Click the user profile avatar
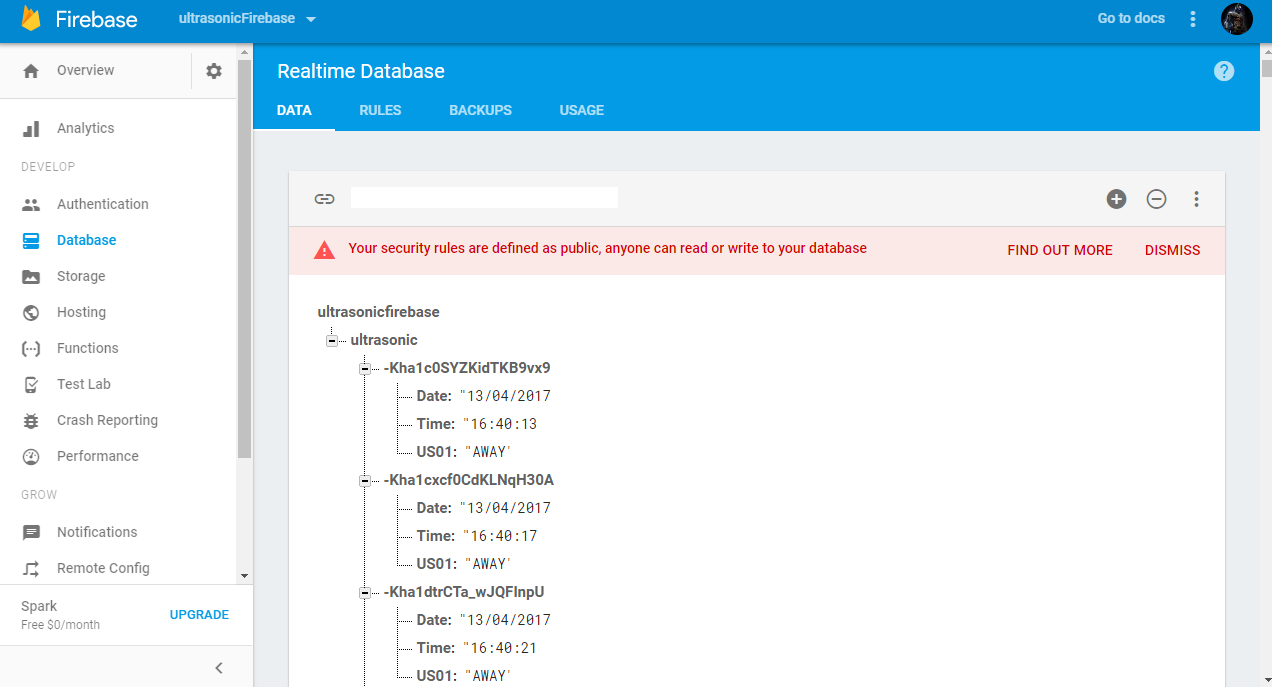The image size is (1272, 687). [1237, 19]
